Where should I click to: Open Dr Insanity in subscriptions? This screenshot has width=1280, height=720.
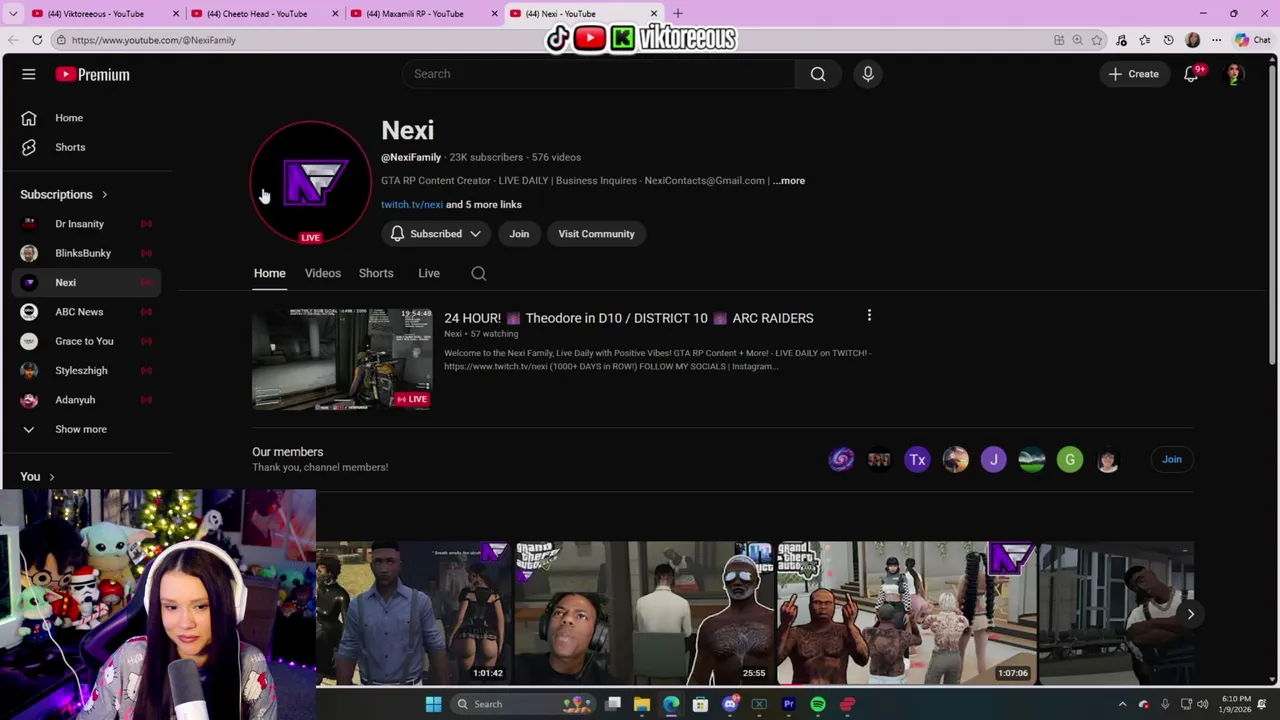click(86, 224)
